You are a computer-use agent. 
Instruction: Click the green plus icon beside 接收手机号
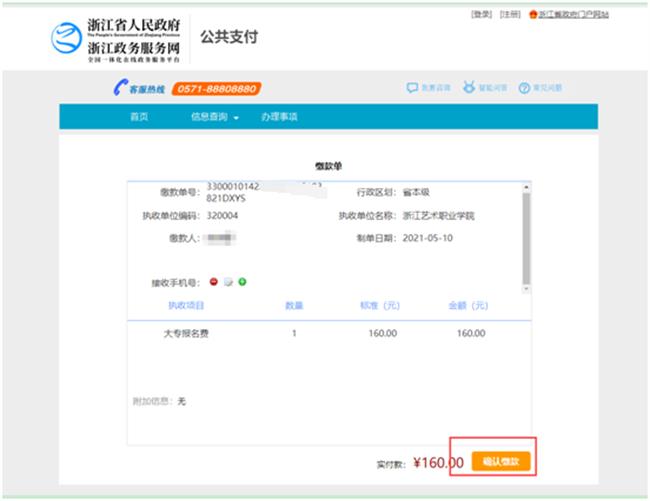(242, 282)
